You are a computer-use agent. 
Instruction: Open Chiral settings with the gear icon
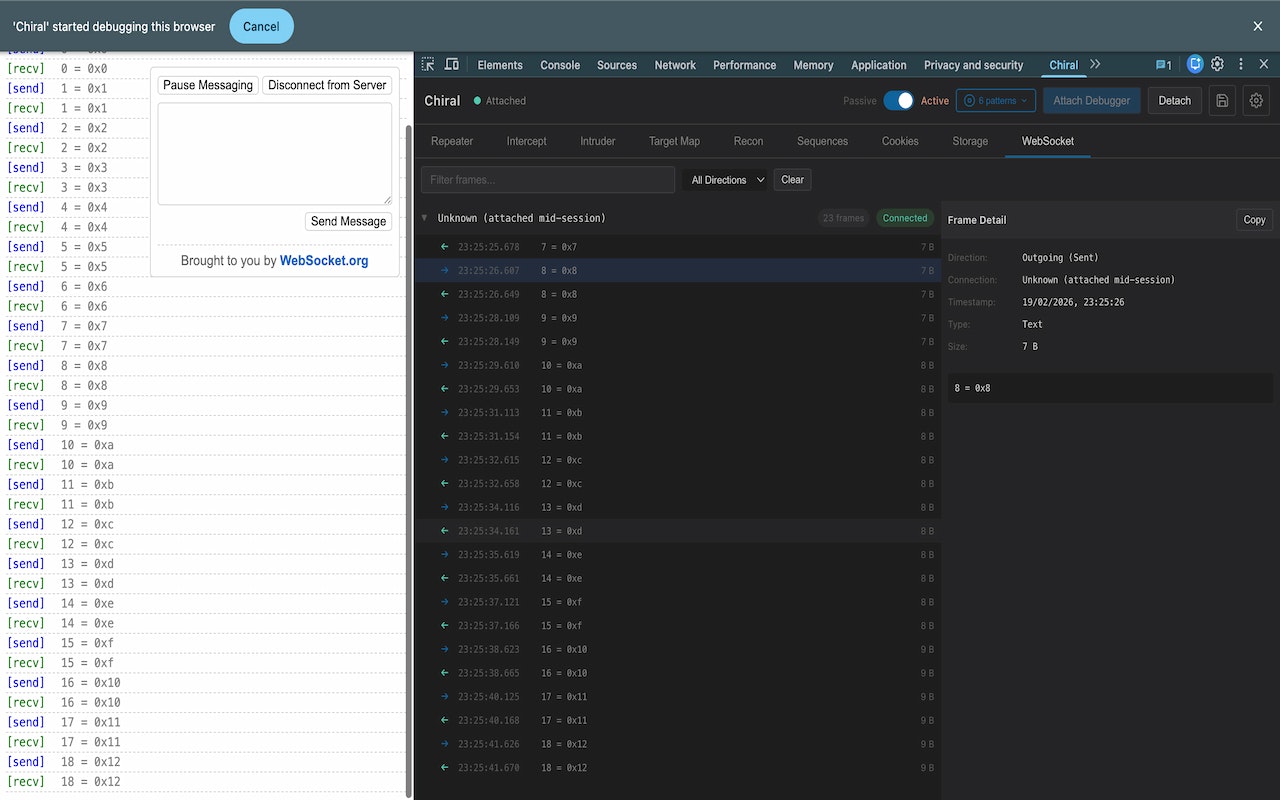(1257, 100)
